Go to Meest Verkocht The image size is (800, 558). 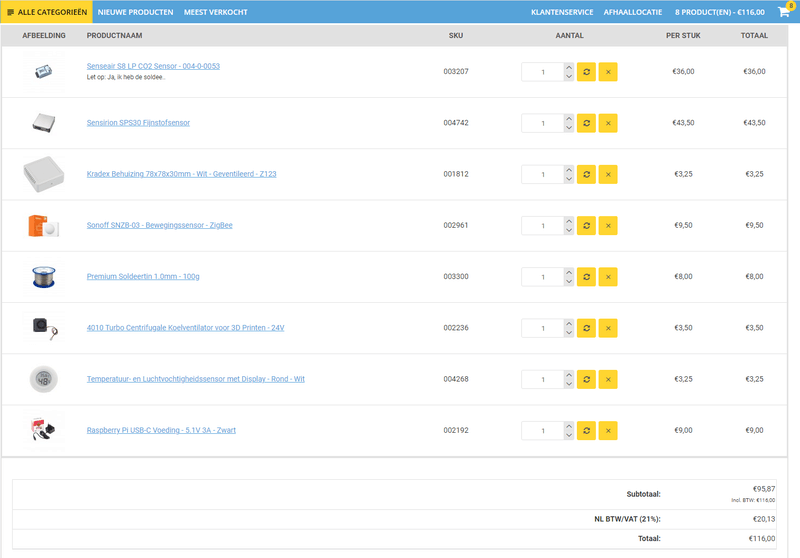(x=215, y=12)
